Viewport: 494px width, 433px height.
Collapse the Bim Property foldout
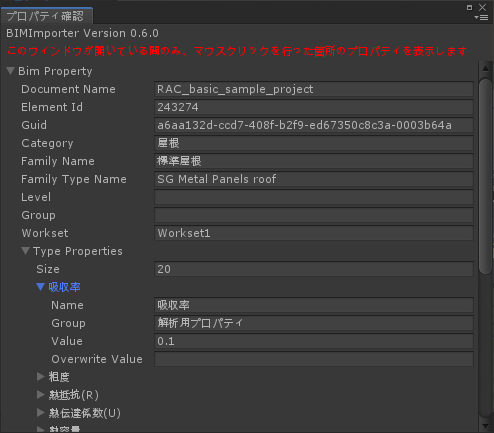tap(11, 71)
